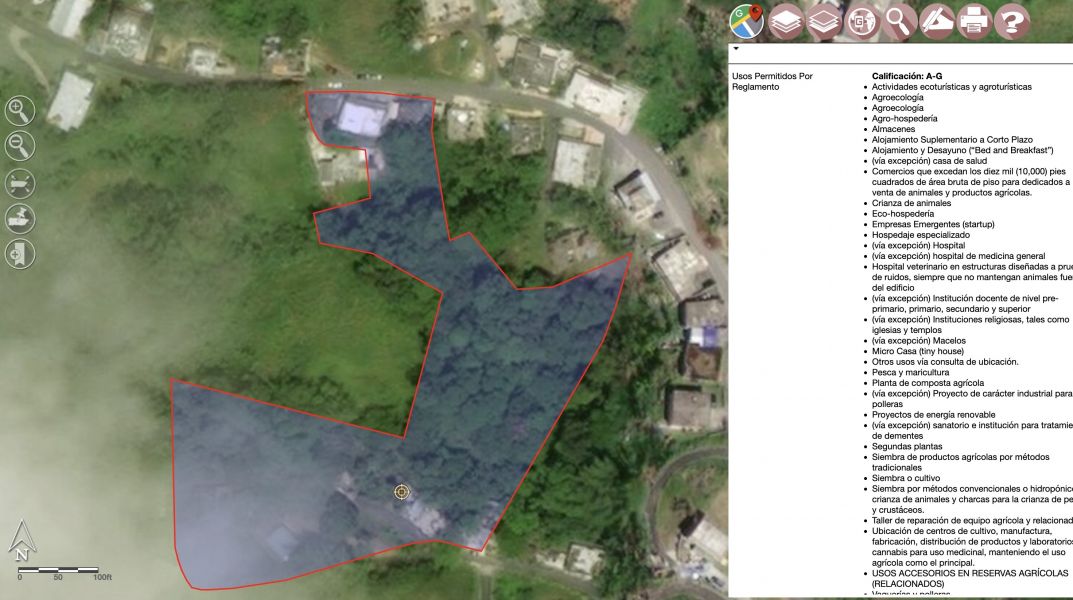Open the outlined layers stack tool

pyautogui.click(x=824, y=20)
